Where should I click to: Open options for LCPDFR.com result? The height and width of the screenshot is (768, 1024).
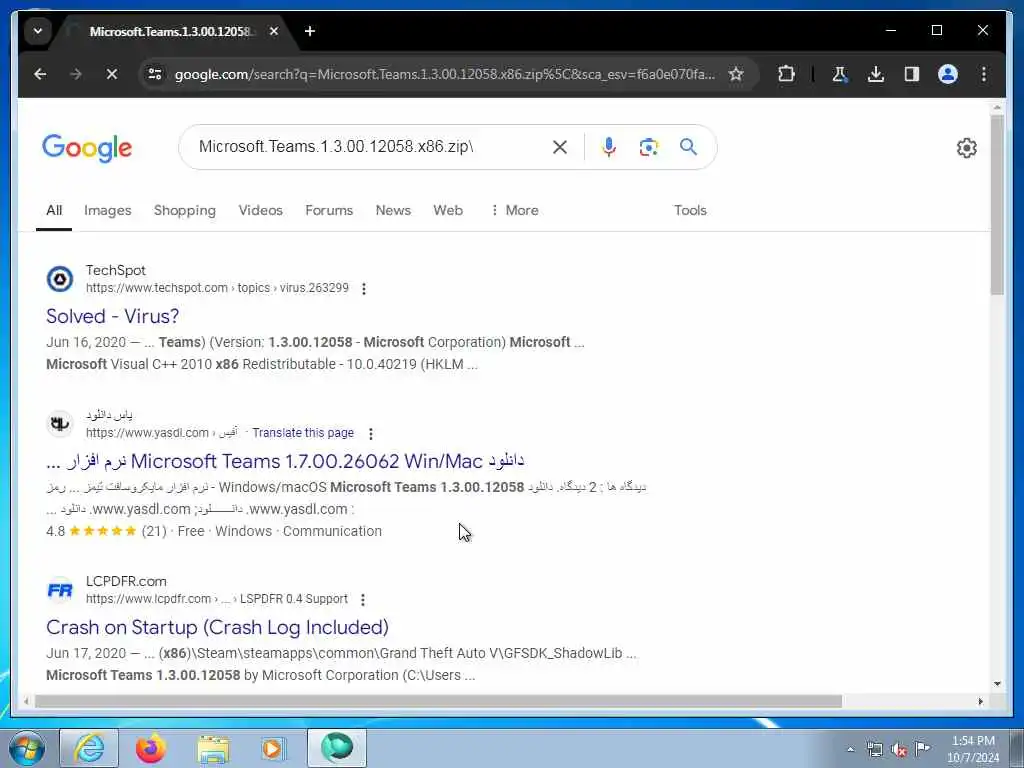363,600
